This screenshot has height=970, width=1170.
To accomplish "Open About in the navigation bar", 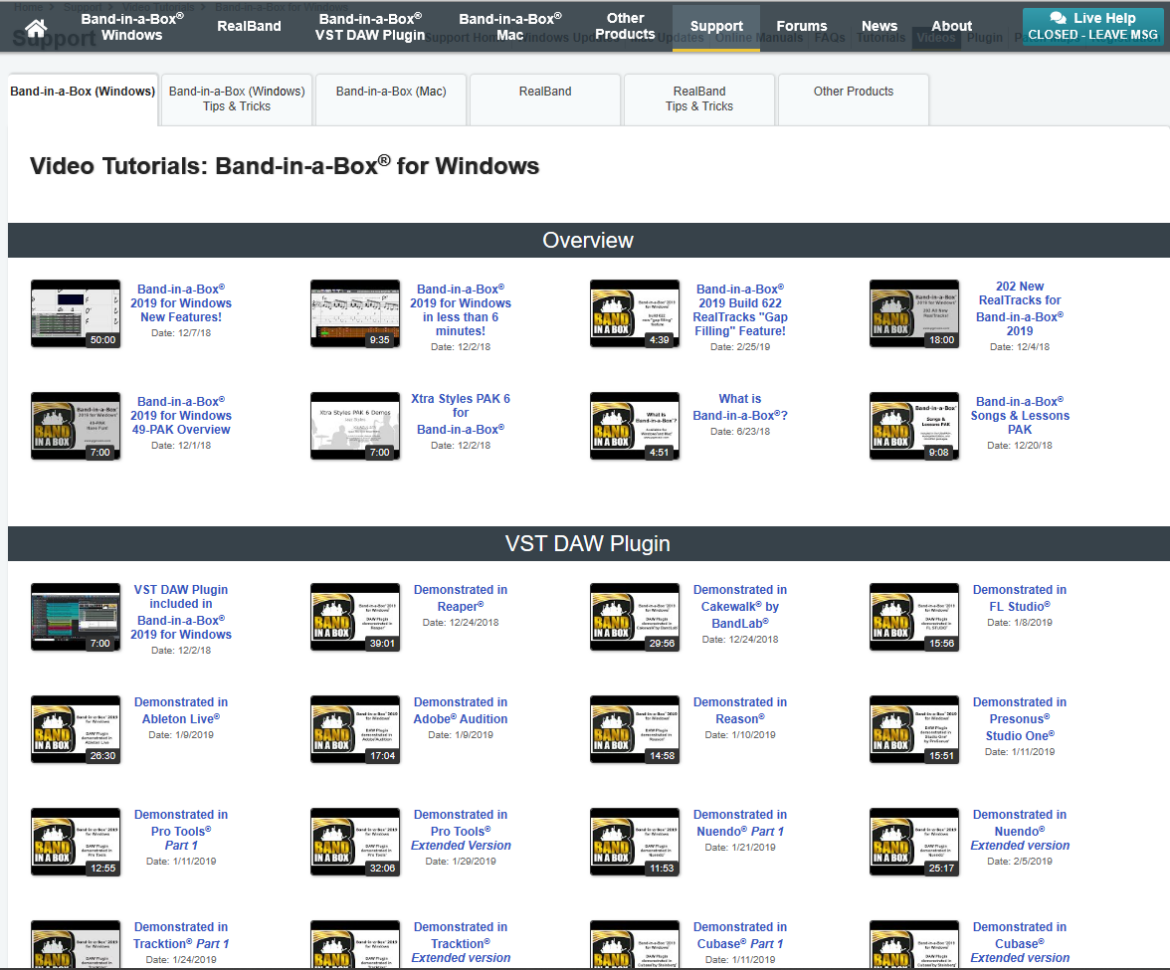I will pyautogui.click(x=951, y=26).
